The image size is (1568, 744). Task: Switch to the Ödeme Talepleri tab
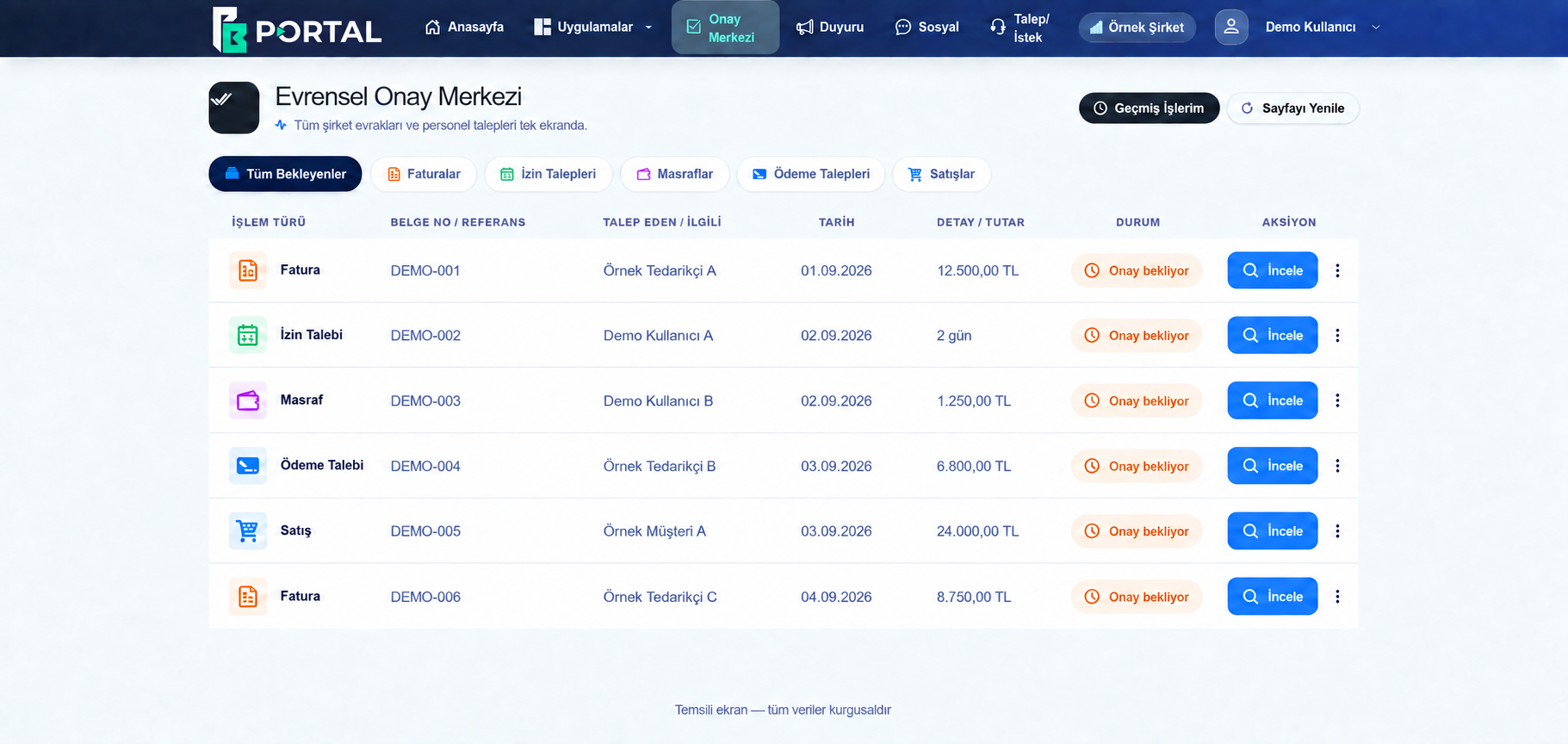click(x=811, y=174)
